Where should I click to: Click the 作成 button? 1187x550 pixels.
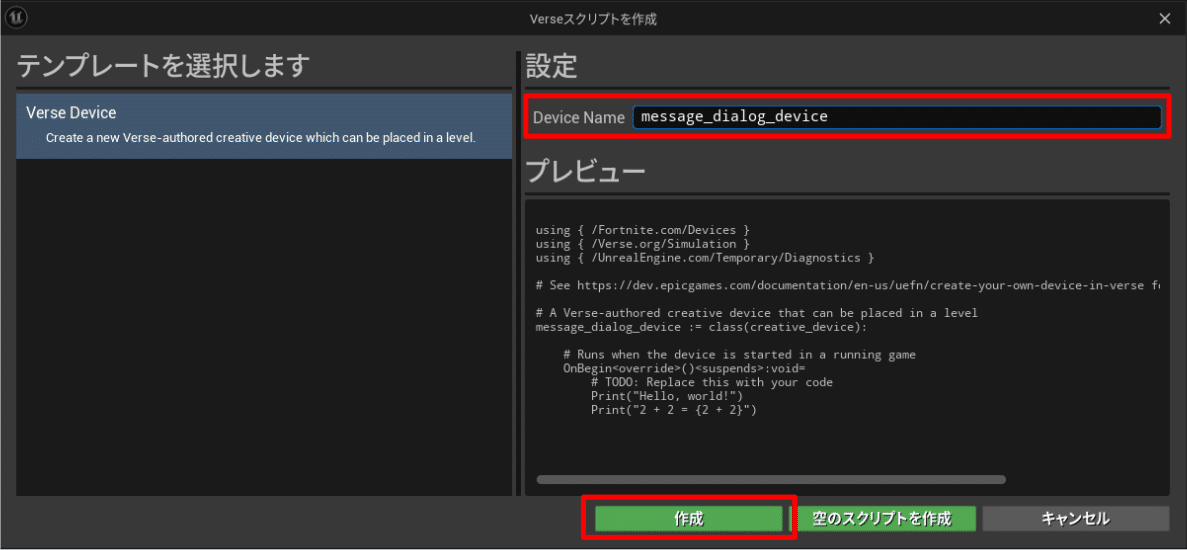pyautogui.click(x=688, y=518)
